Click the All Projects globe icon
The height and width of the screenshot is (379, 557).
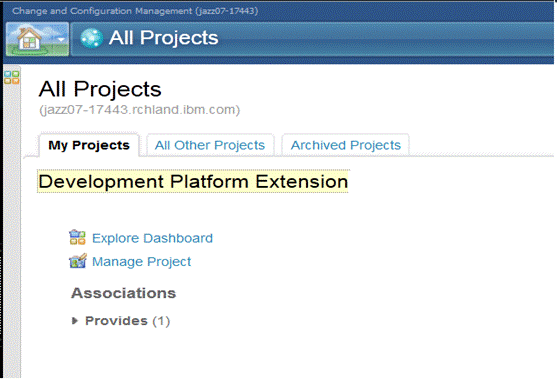point(92,38)
